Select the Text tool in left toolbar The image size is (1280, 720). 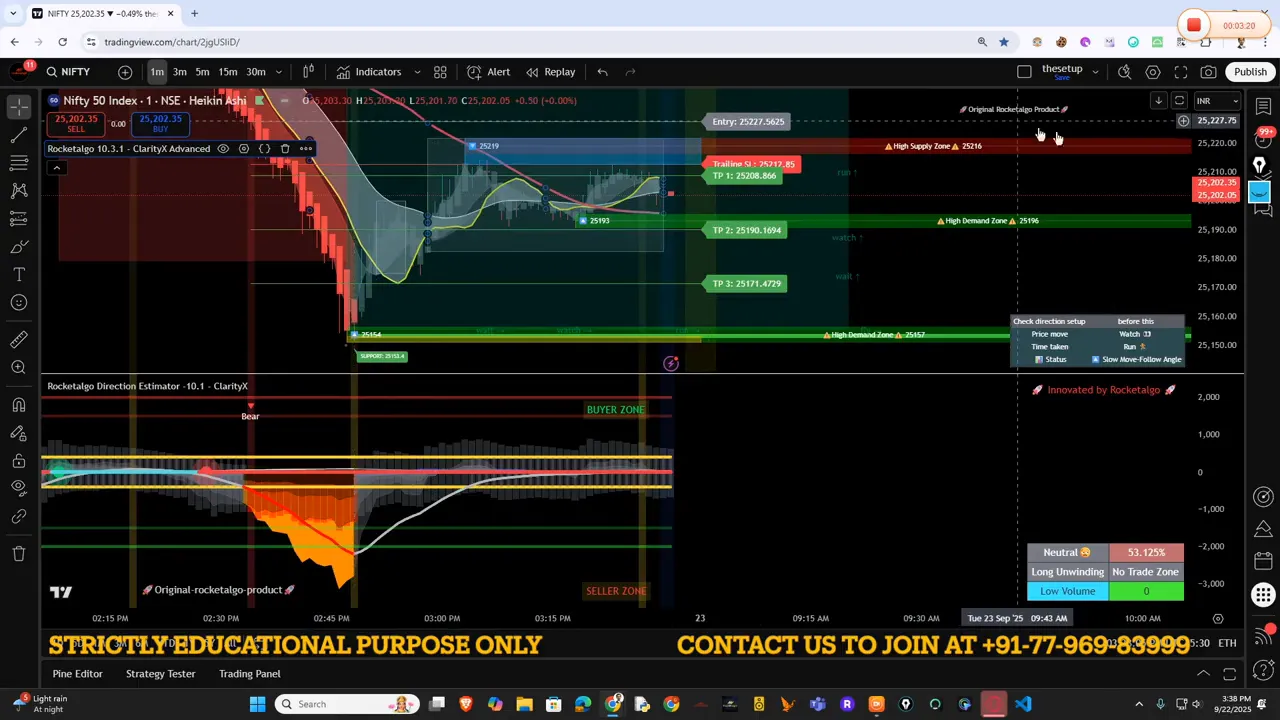pos(19,274)
